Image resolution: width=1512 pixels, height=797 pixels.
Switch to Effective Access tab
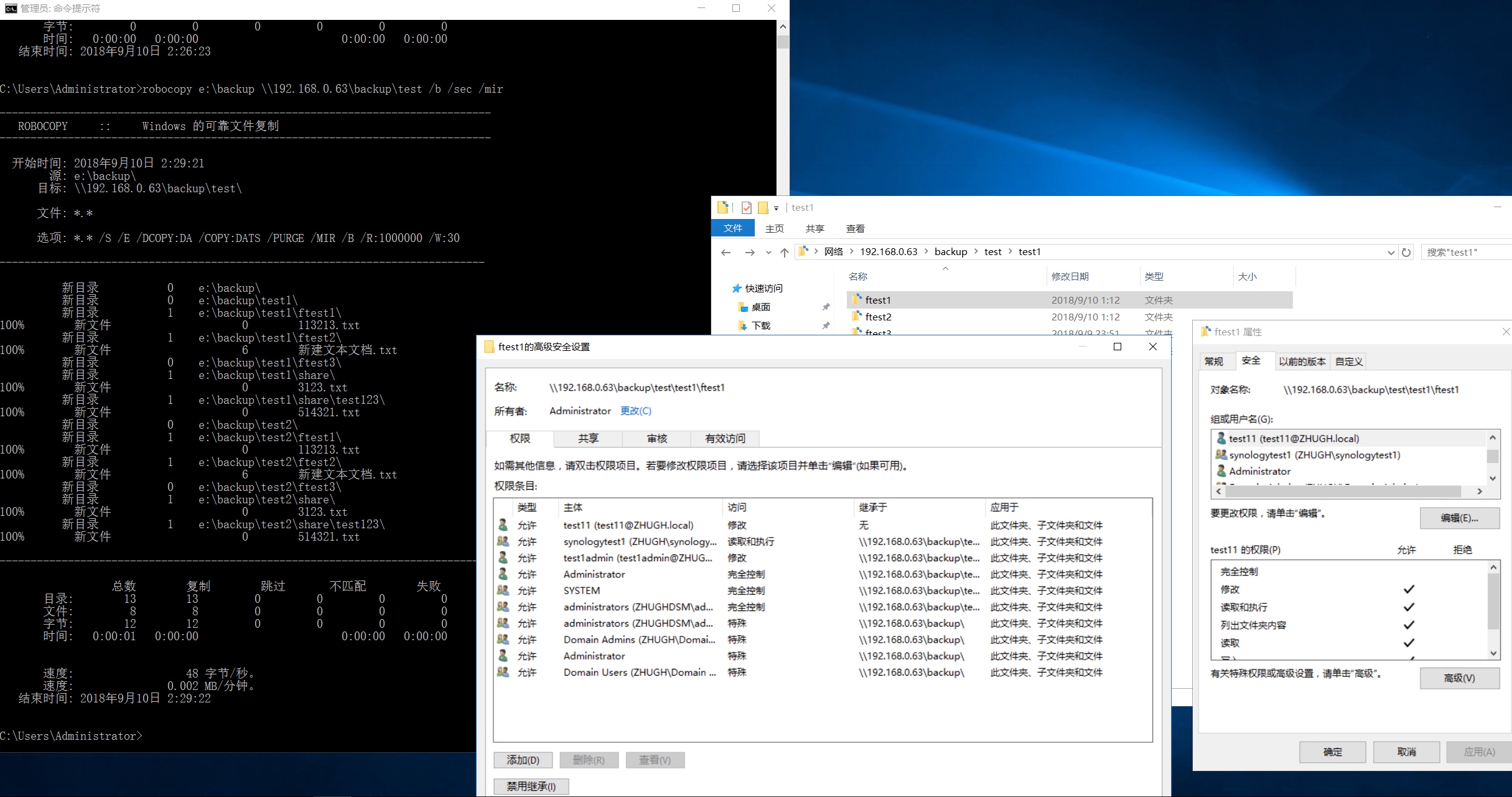coord(726,439)
